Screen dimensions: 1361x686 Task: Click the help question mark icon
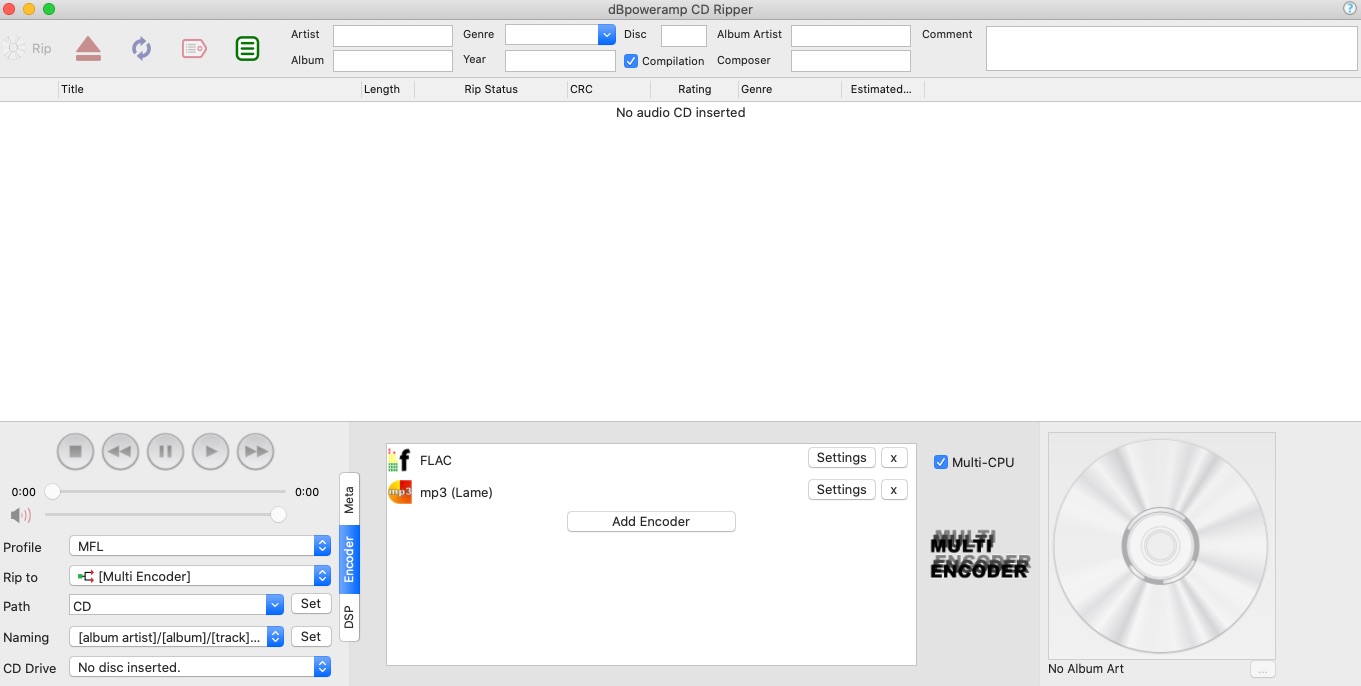(x=1350, y=9)
